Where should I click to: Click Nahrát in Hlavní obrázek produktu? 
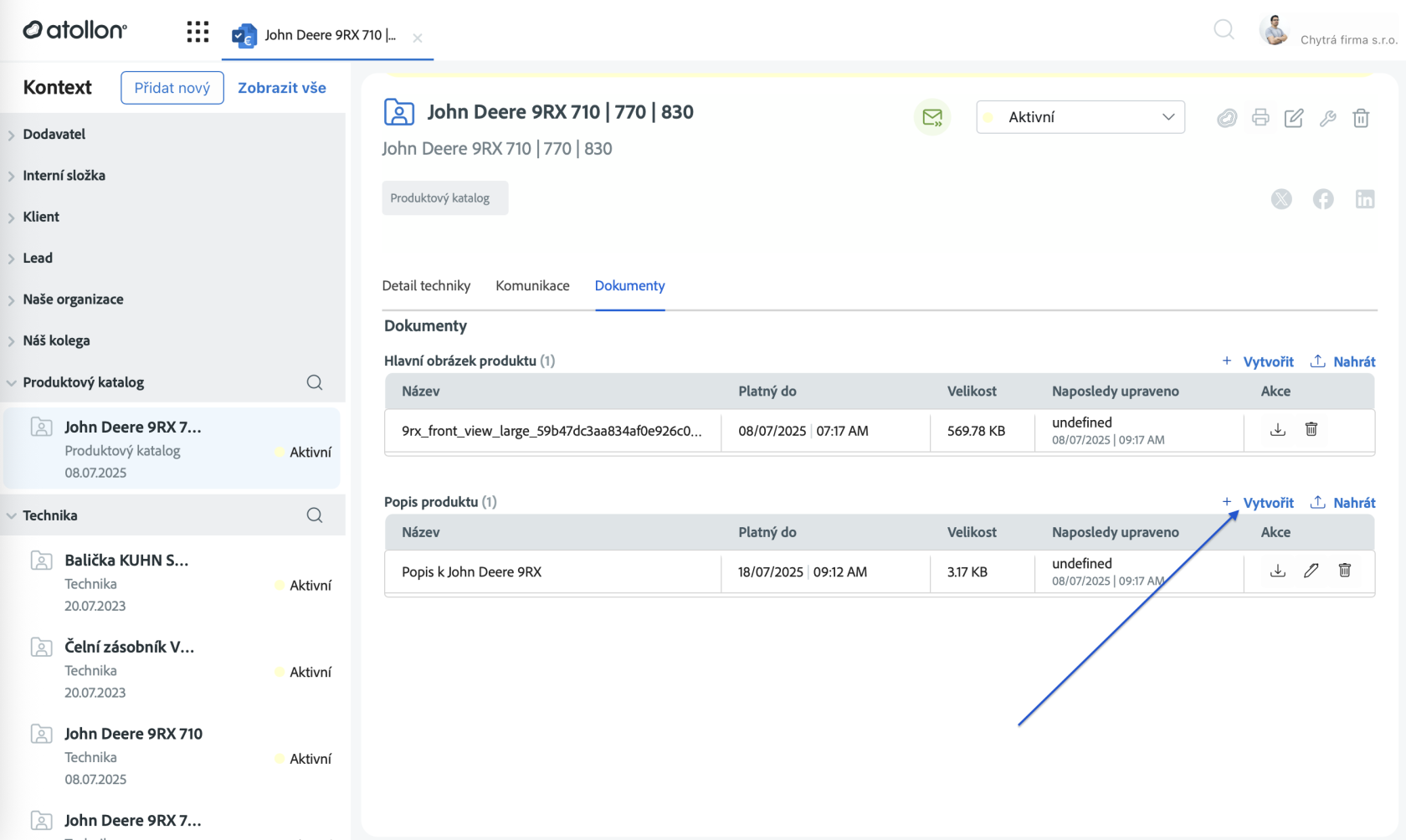point(1342,361)
